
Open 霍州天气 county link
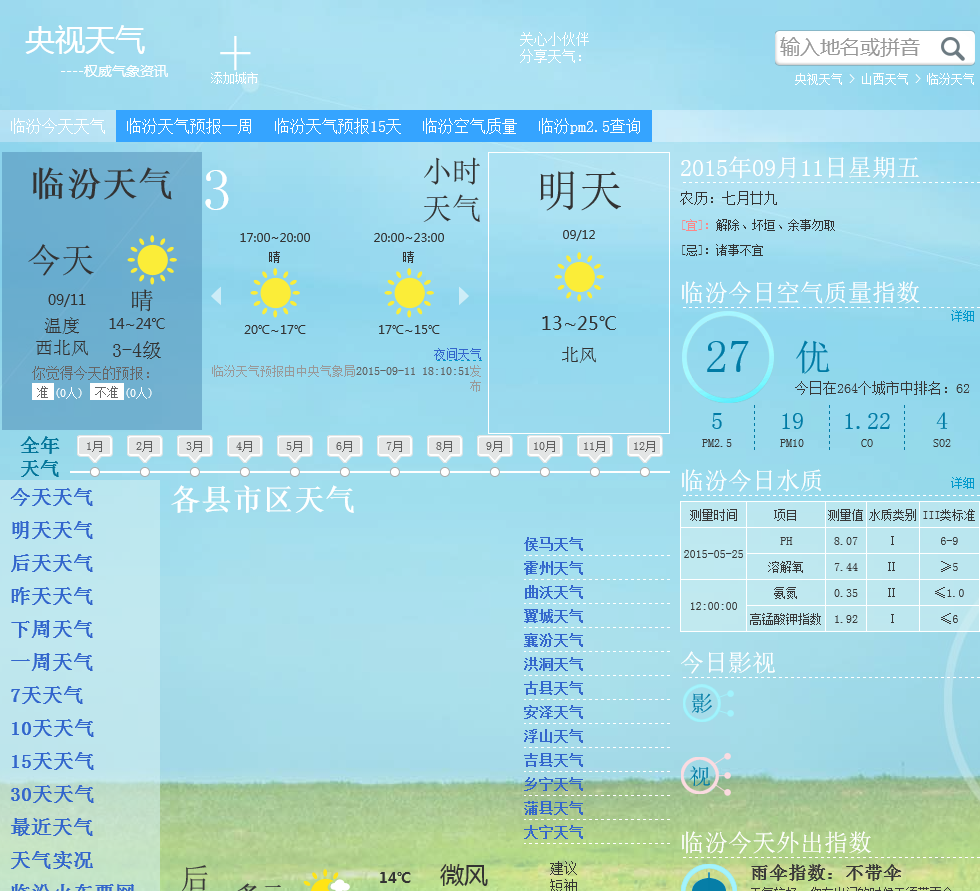[554, 568]
